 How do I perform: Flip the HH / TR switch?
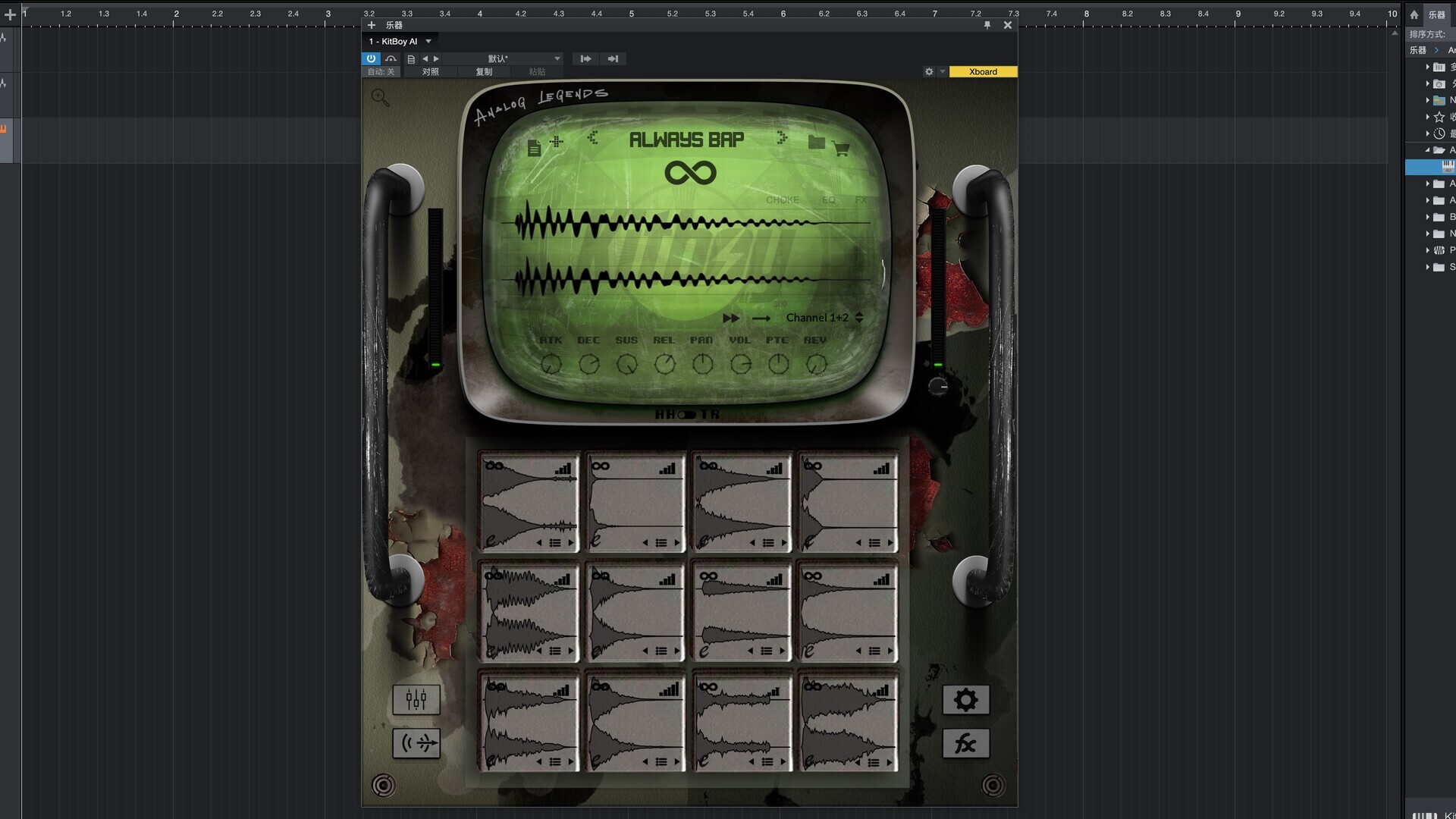pos(687,415)
